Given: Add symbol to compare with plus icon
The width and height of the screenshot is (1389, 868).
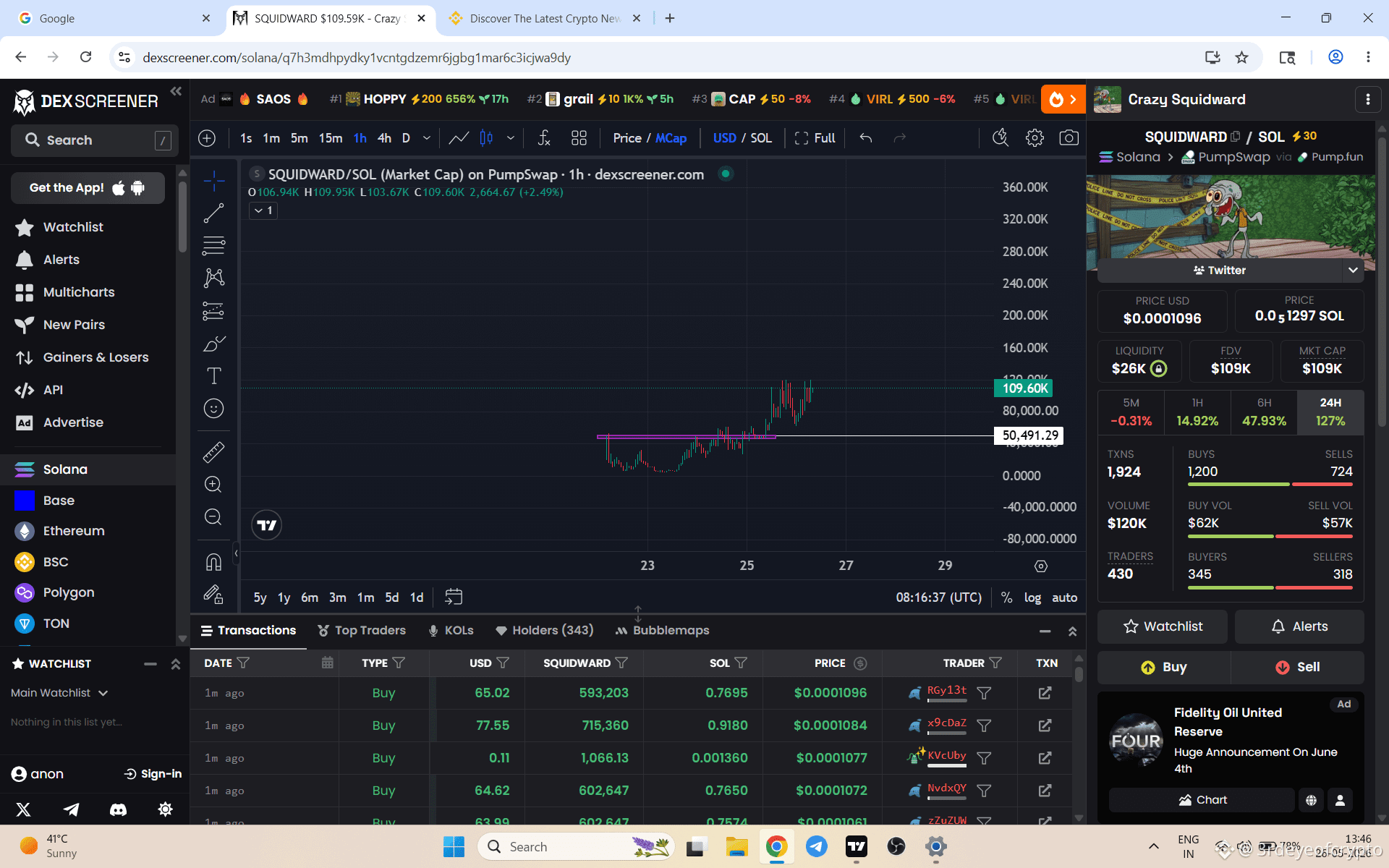Looking at the screenshot, I should [207, 138].
